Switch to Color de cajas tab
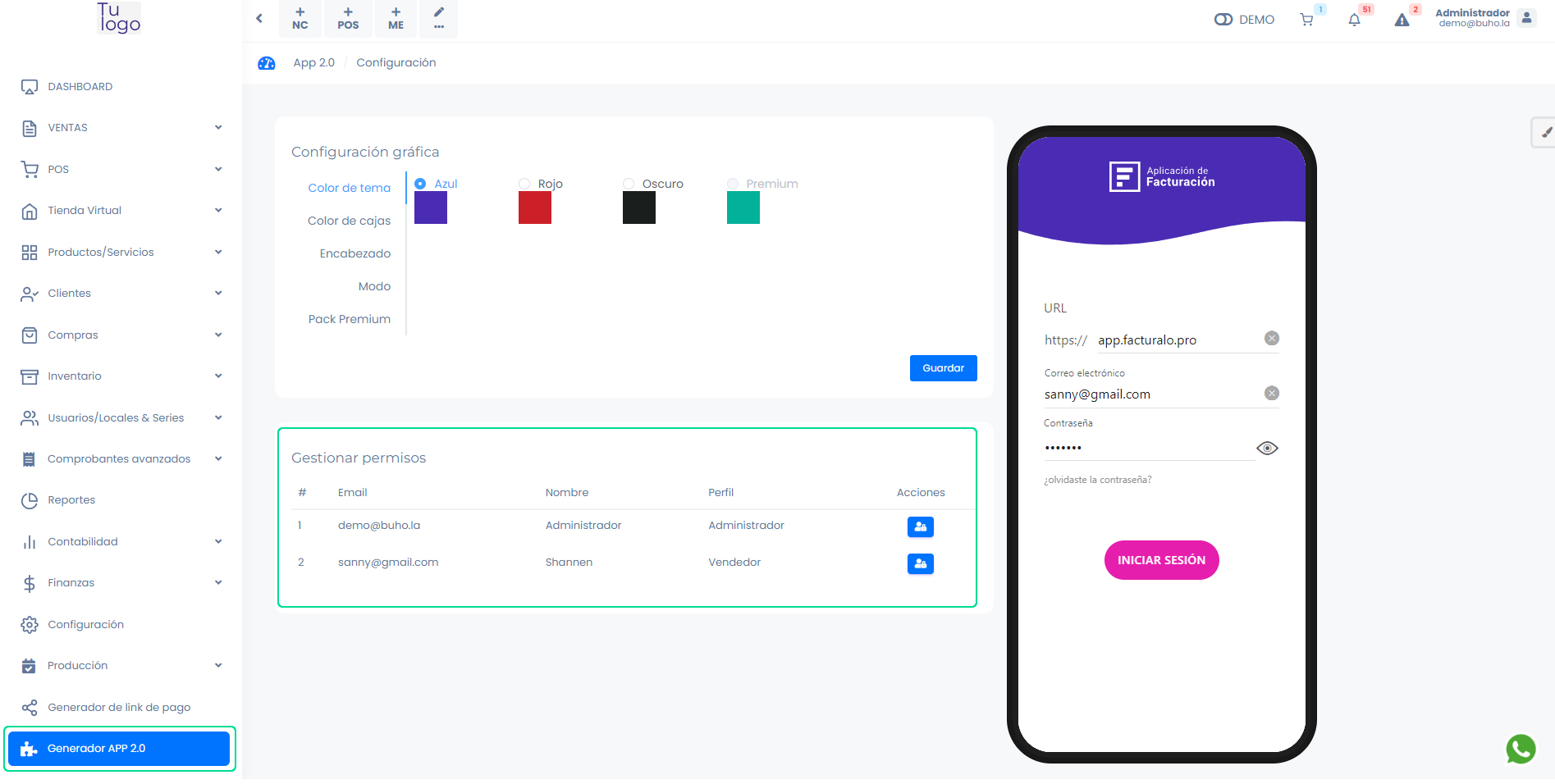 pyautogui.click(x=349, y=221)
